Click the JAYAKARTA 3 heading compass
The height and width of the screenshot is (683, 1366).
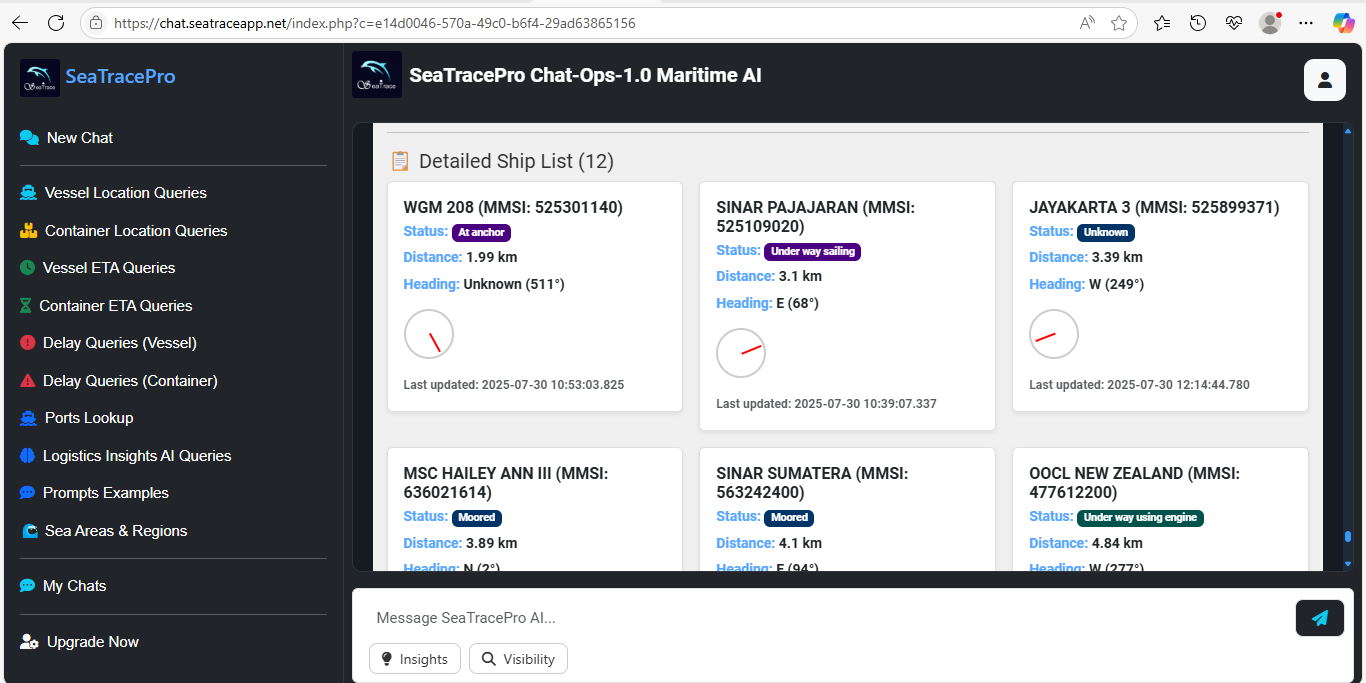[1054, 334]
